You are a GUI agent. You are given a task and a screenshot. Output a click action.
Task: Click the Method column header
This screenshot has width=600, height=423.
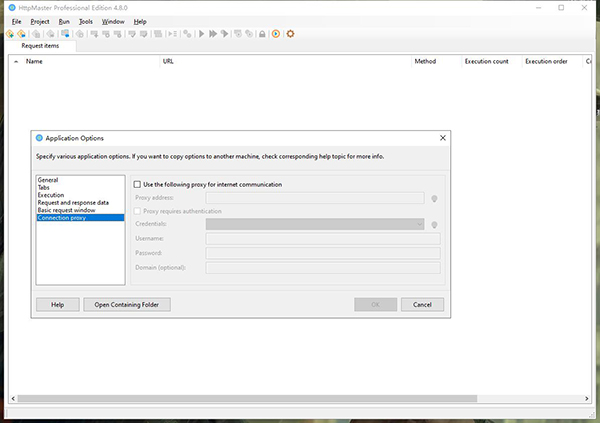pyautogui.click(x=437, y=61)
